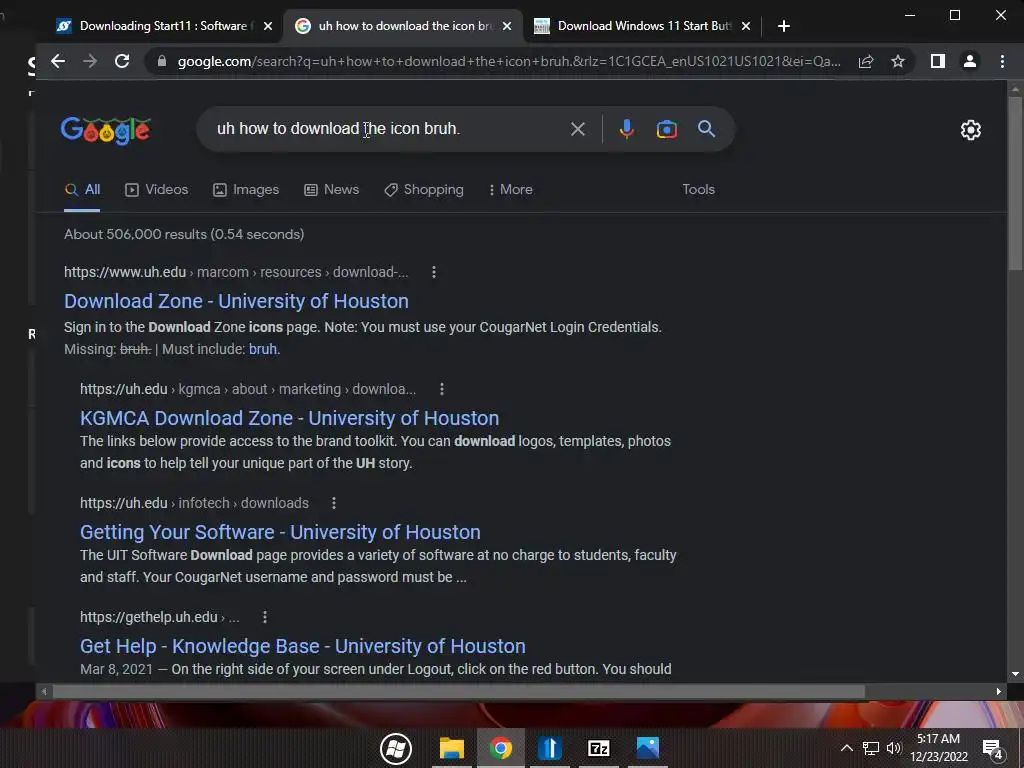The width and height of the screenshot is (1024, 768).
Task: Open the Photos app in taskbar
Action: click(647, 748)
